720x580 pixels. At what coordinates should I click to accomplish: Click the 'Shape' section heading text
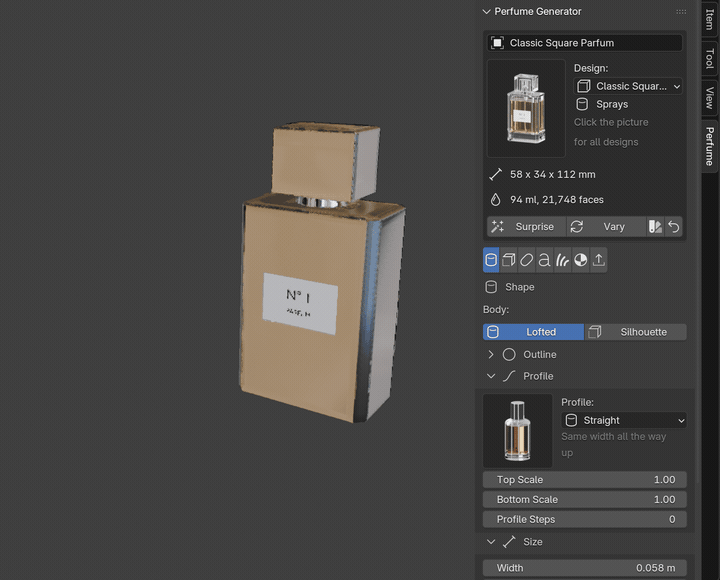(520, 287)
